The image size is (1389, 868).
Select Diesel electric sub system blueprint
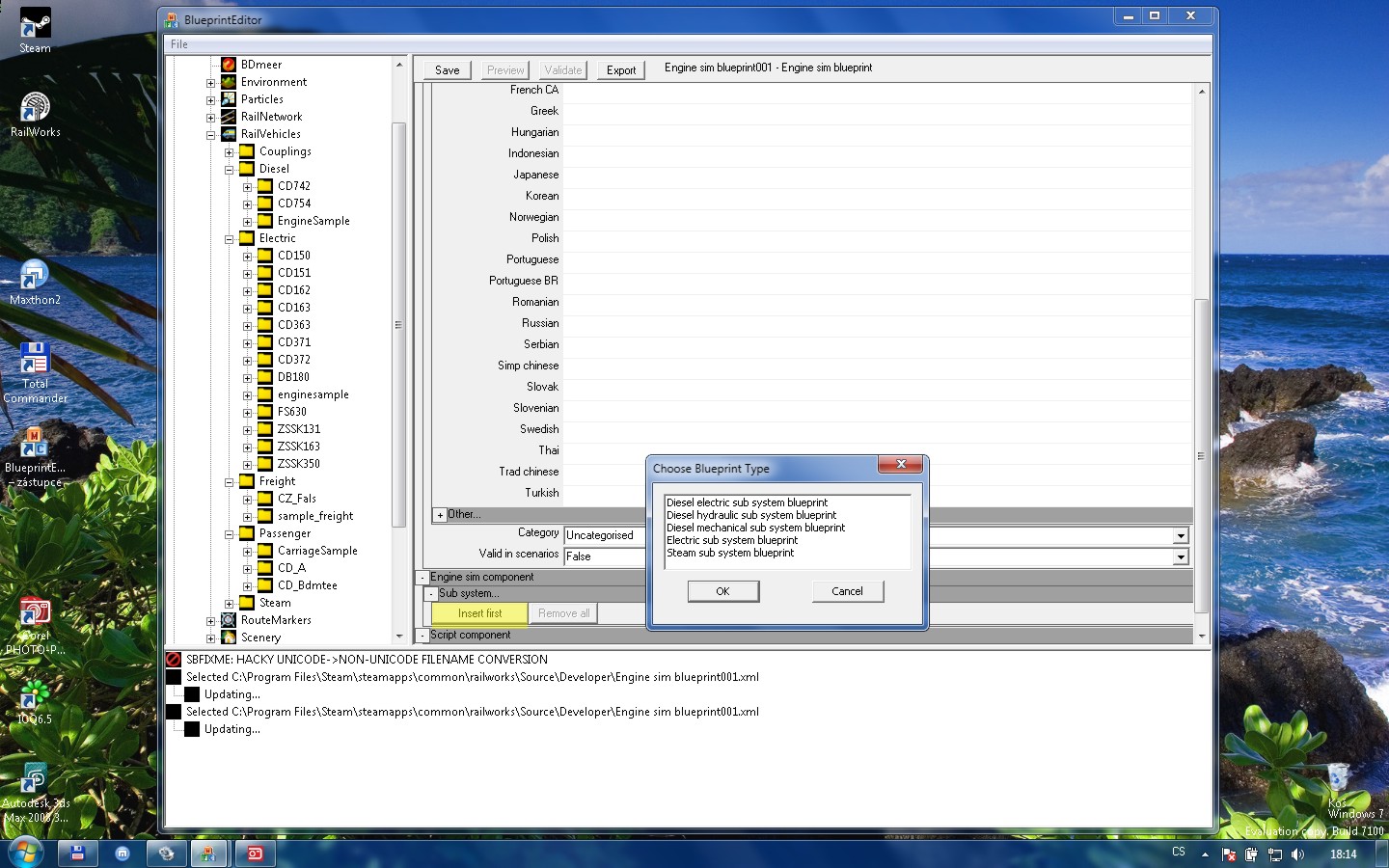[x=747, y=502]
